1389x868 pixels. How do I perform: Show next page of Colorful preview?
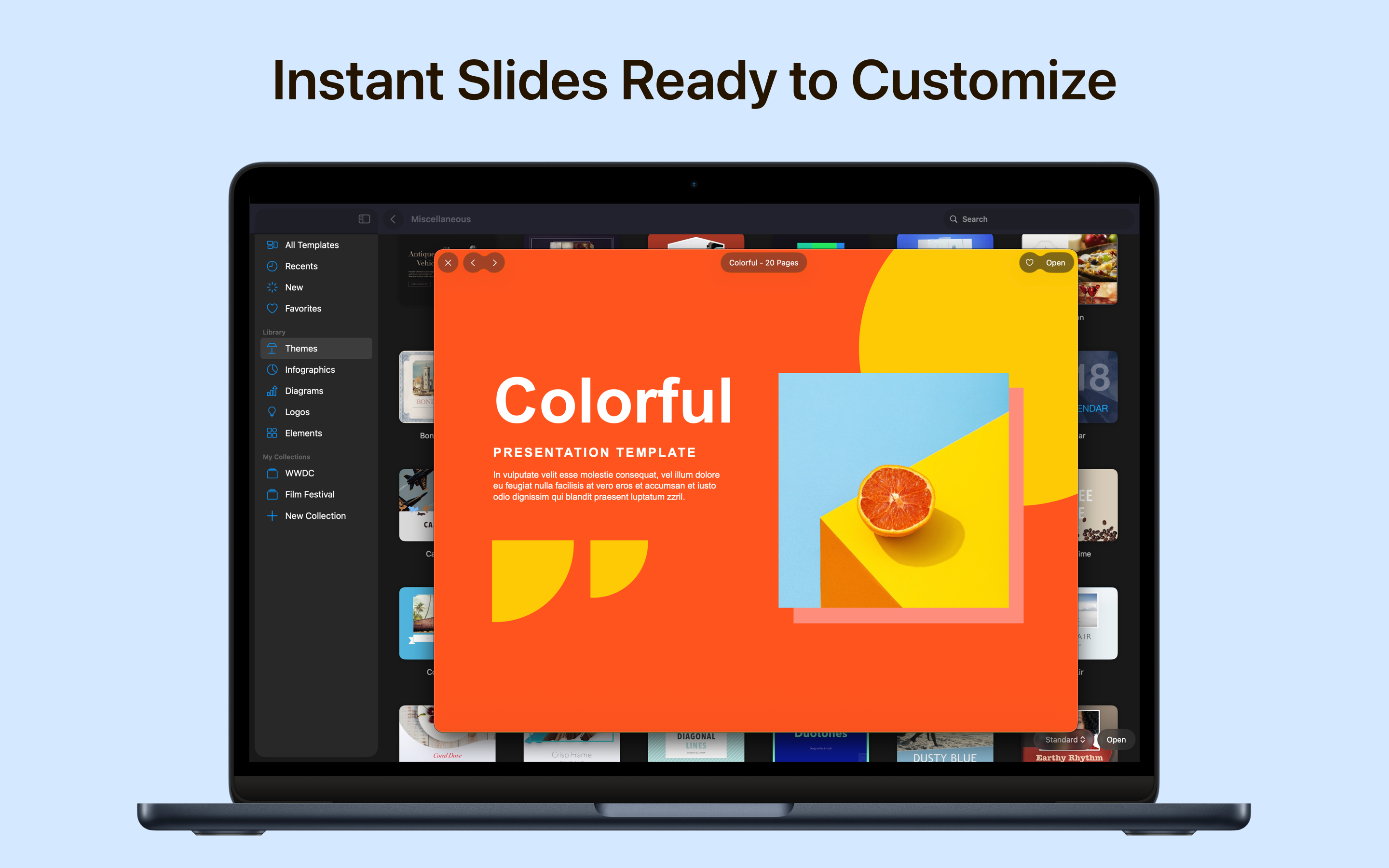tap(495, 262)
